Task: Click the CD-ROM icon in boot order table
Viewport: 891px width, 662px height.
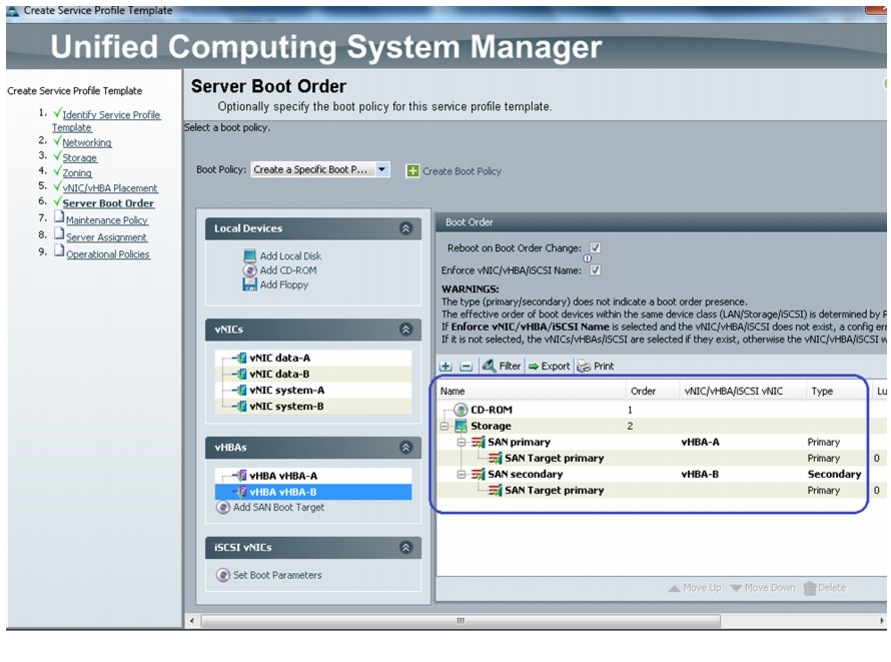Action: 461,410
